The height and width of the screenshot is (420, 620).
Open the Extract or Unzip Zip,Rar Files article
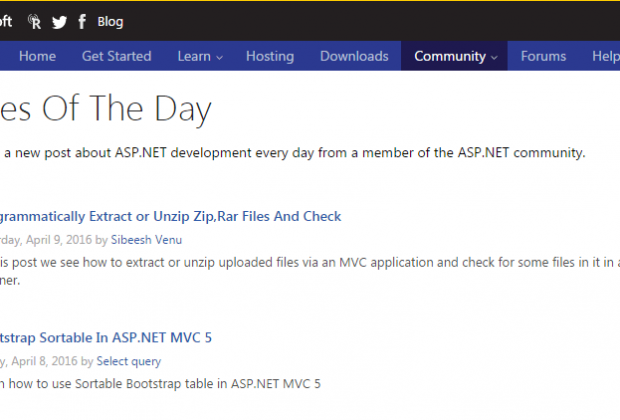170,216
